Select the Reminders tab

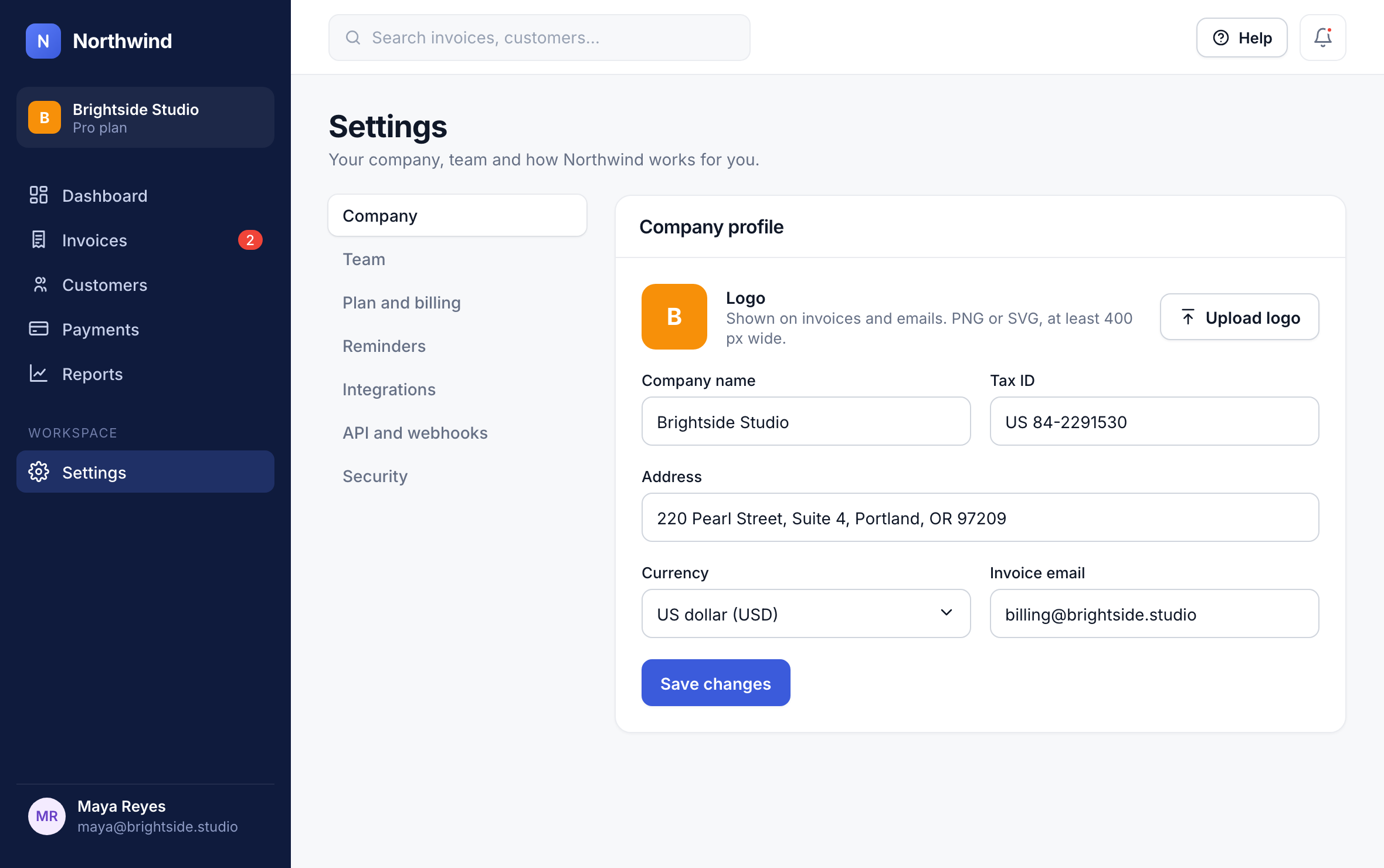pos(457,346)
